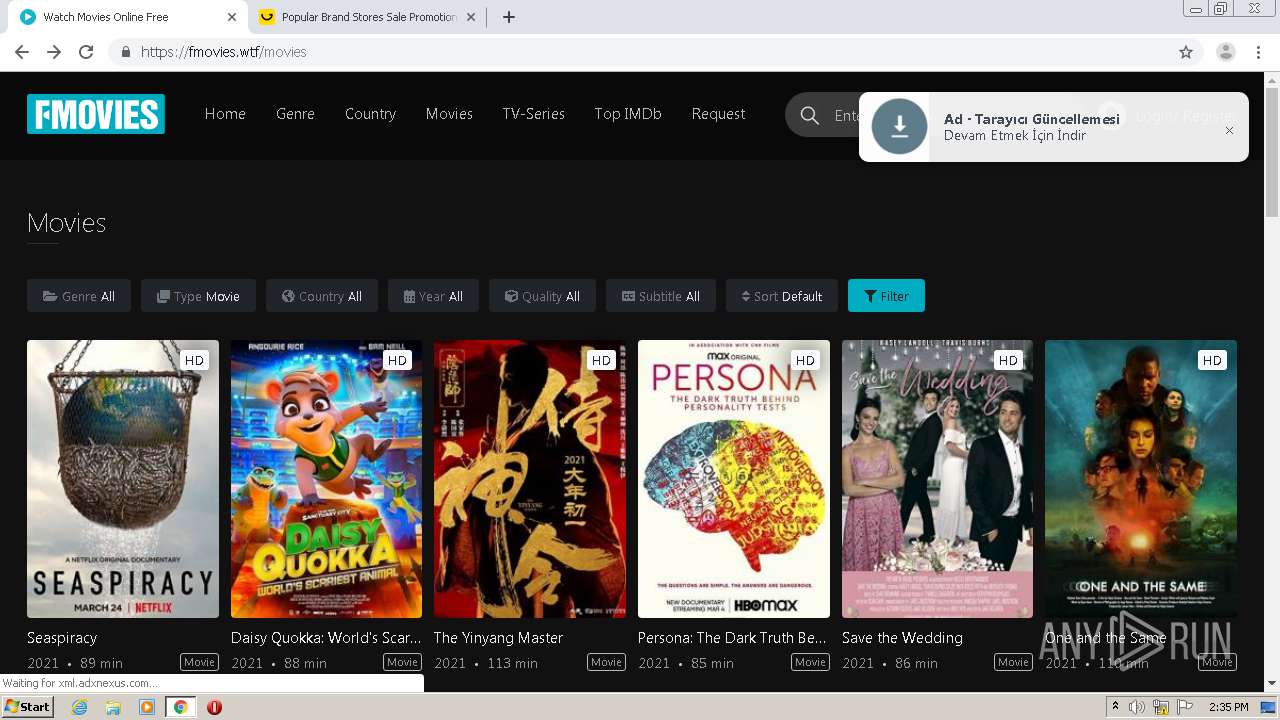Click The Yinyang Master title link

[x=498, y=638]
